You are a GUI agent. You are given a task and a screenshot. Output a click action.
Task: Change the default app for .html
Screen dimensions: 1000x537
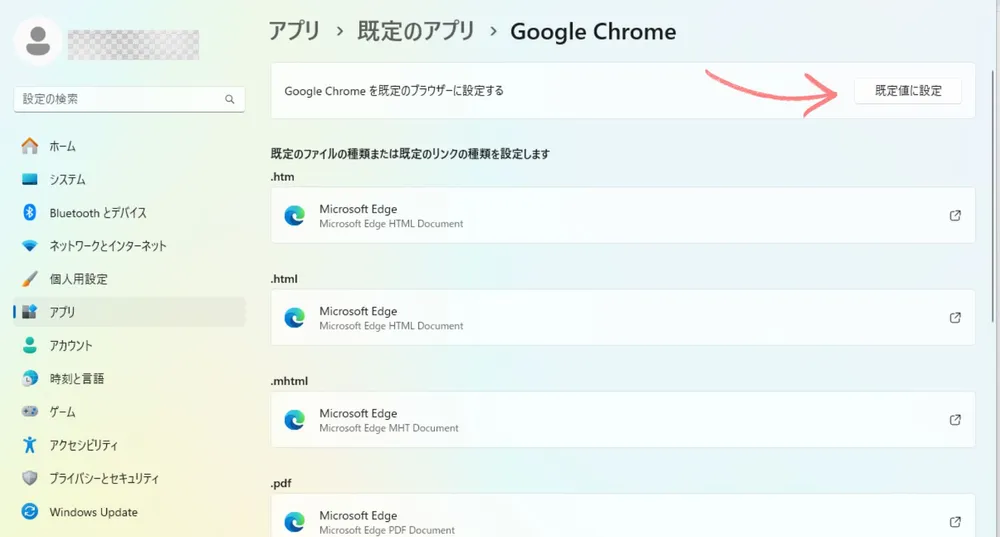tap(622, 318)
